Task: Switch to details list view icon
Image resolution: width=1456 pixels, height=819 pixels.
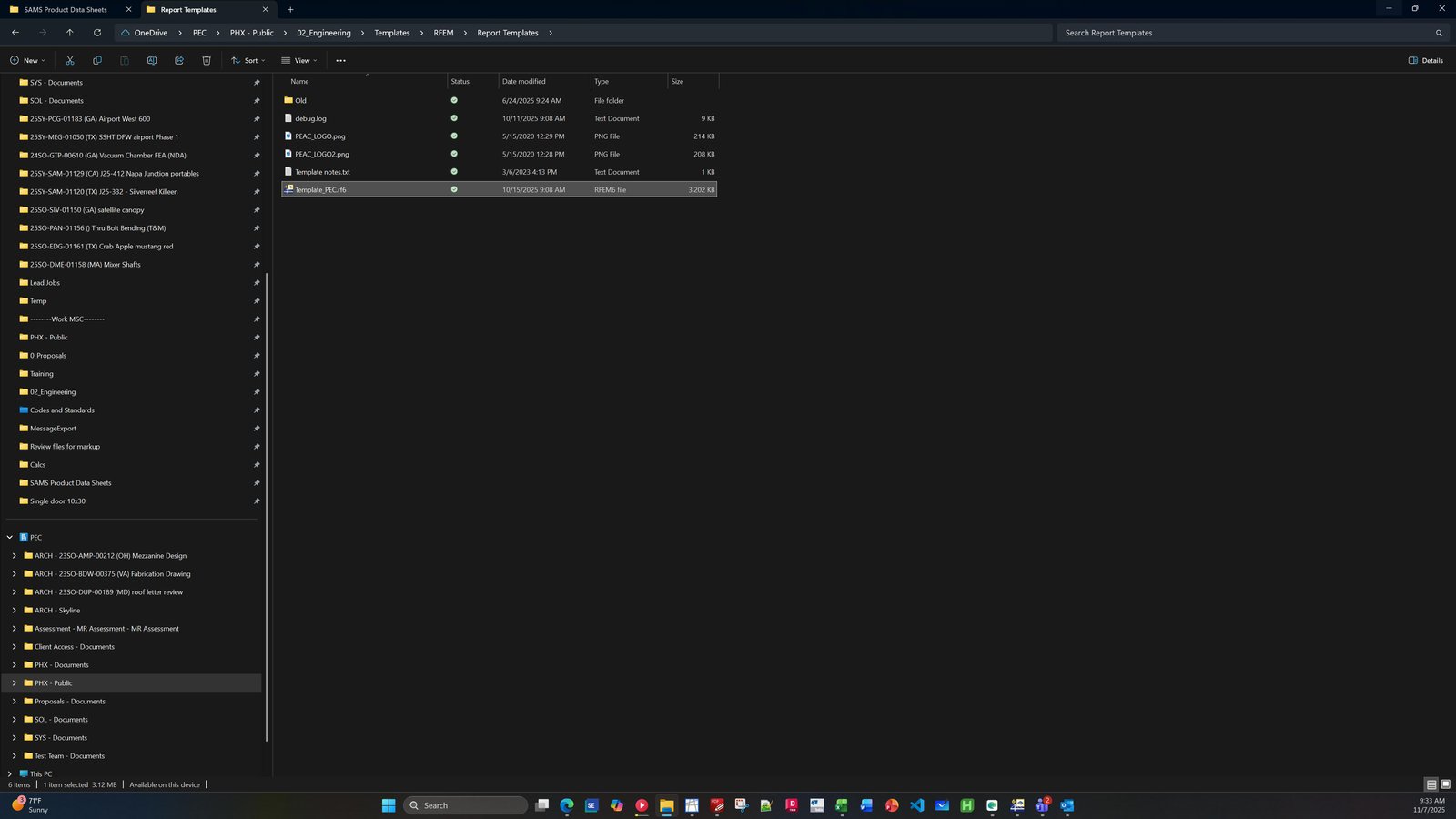Action: coord(1431,784)
